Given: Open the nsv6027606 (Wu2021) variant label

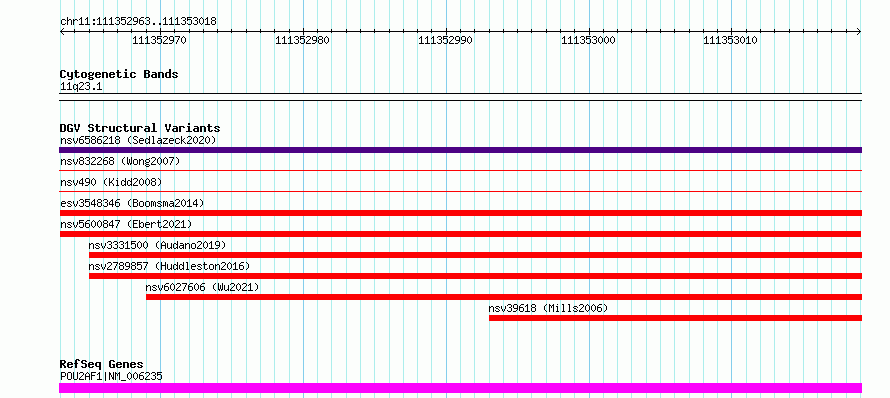Looking at the screenshot, I should 202,287.
